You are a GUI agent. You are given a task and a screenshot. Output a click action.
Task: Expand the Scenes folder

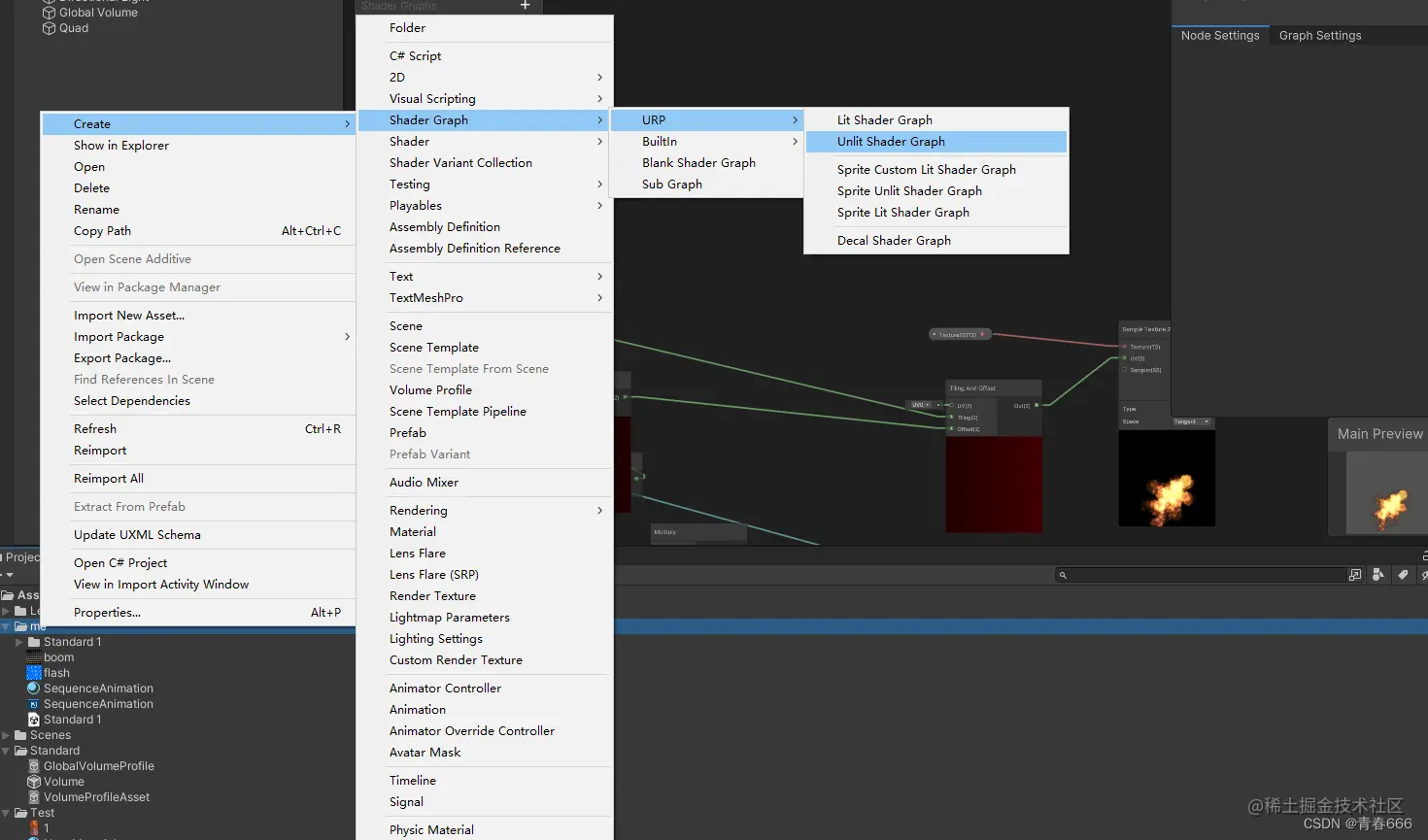click(x=6, y=735)
